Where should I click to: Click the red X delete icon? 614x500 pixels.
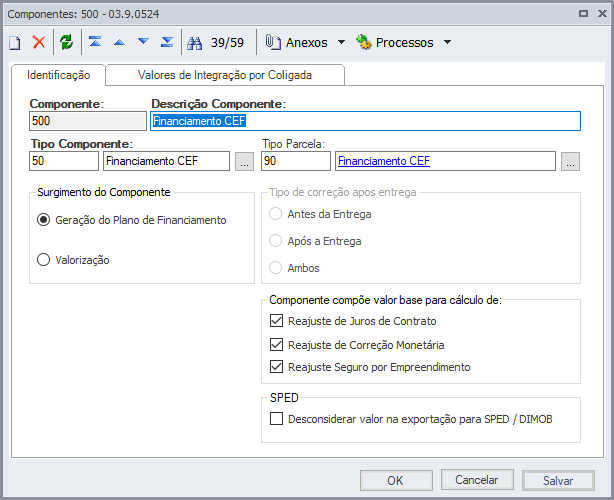(x=39, y=42)
